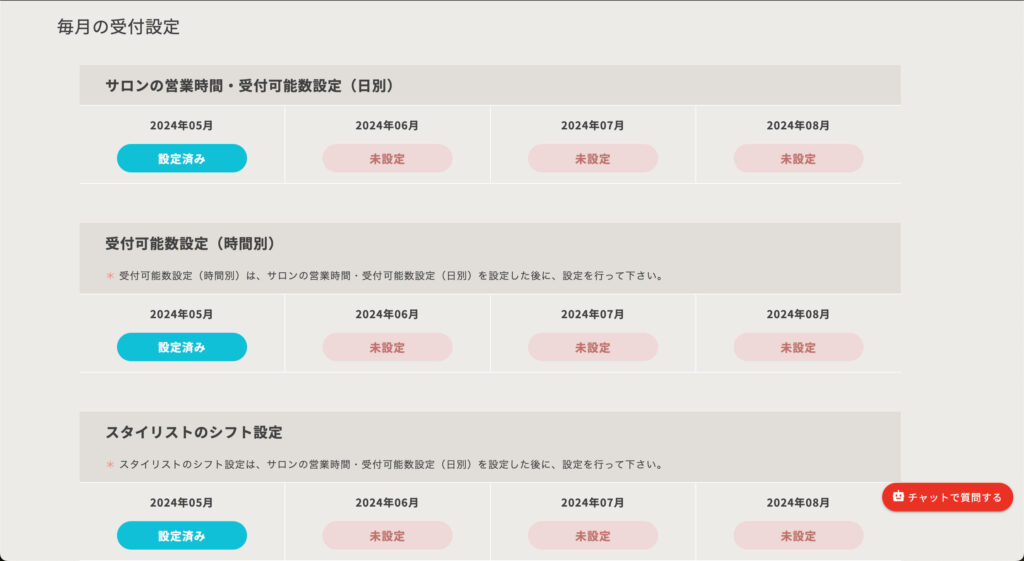
Task: Click 2024年08月 label in salon business hours row
Action: pyautogui.click(x=798, y=125)
